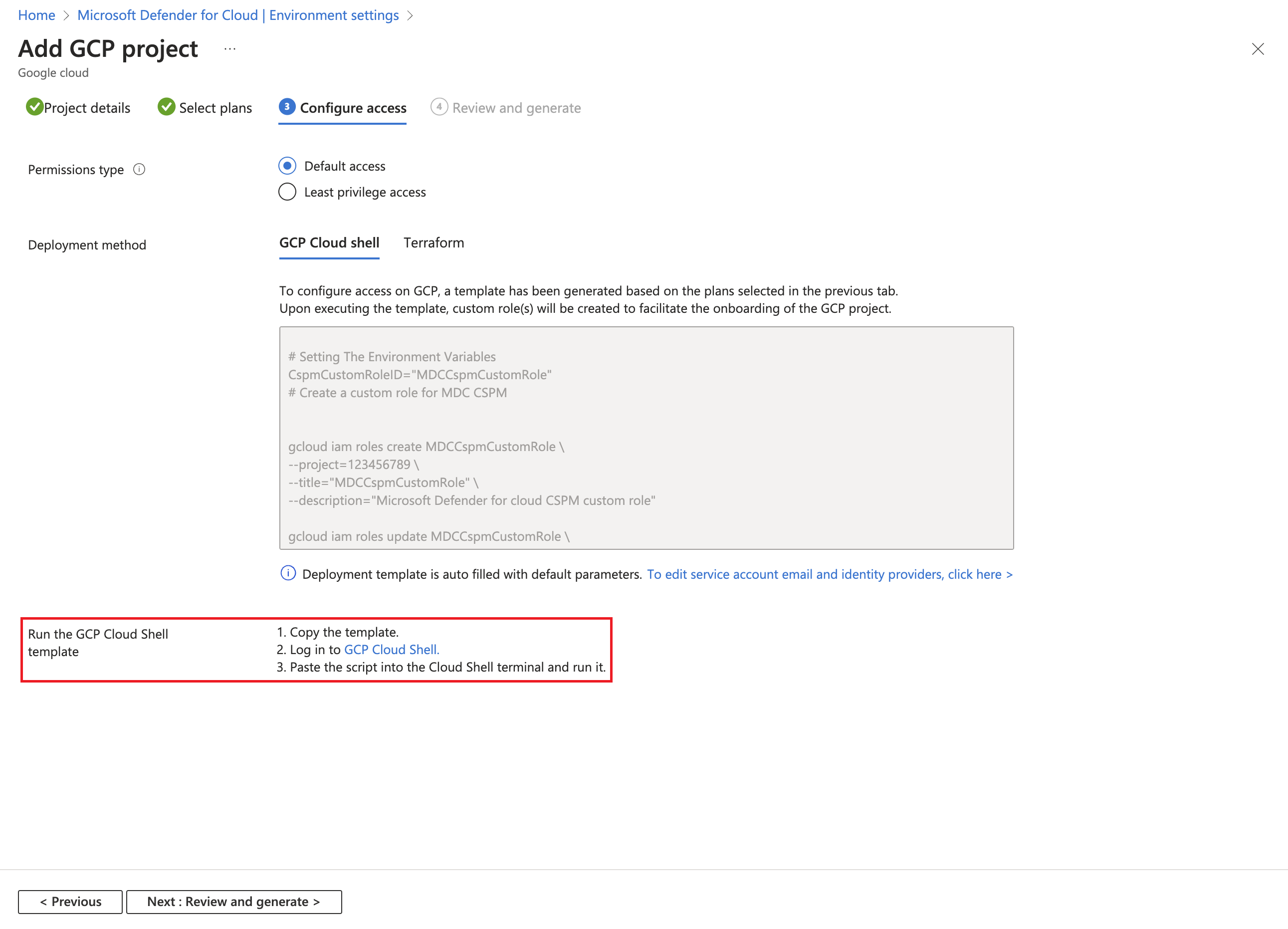This screenshot has height=929, width=1288.
Task: Click the Project details green checkmark icon
Action: (x=34, y=107)
